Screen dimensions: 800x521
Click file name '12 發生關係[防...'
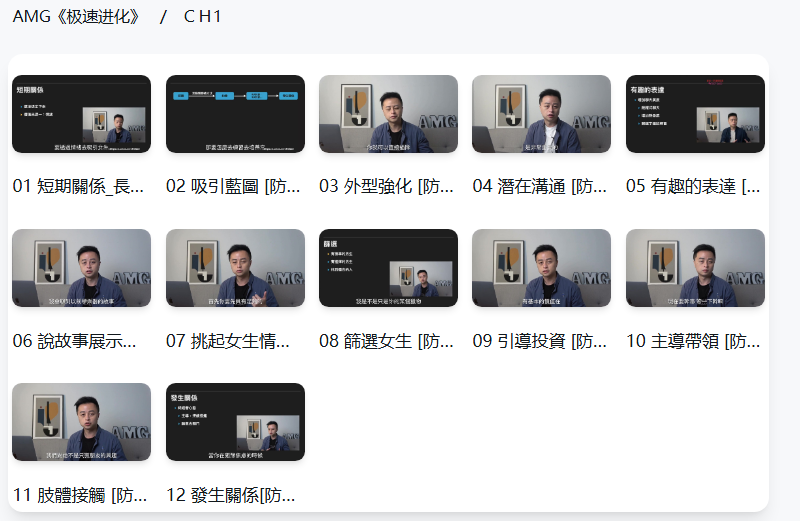pyautogui.click(x=231, y=495)
